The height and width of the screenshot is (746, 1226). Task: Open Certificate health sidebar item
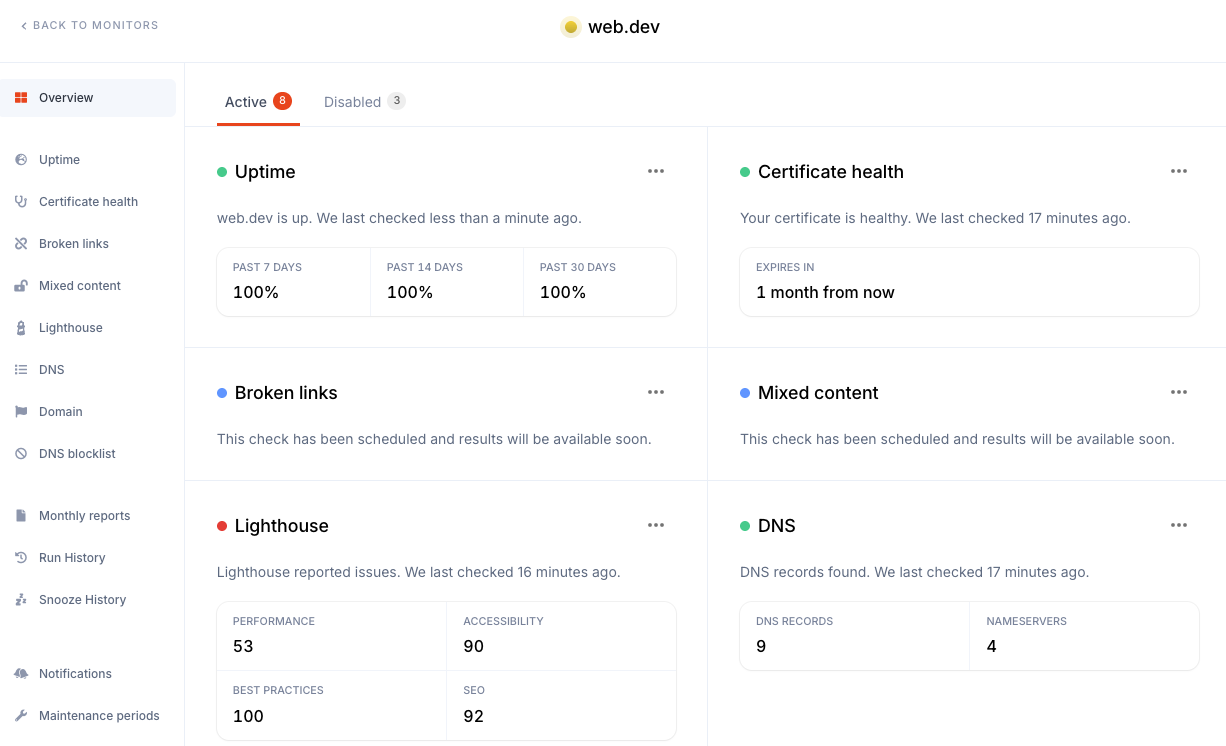[88, 202]
